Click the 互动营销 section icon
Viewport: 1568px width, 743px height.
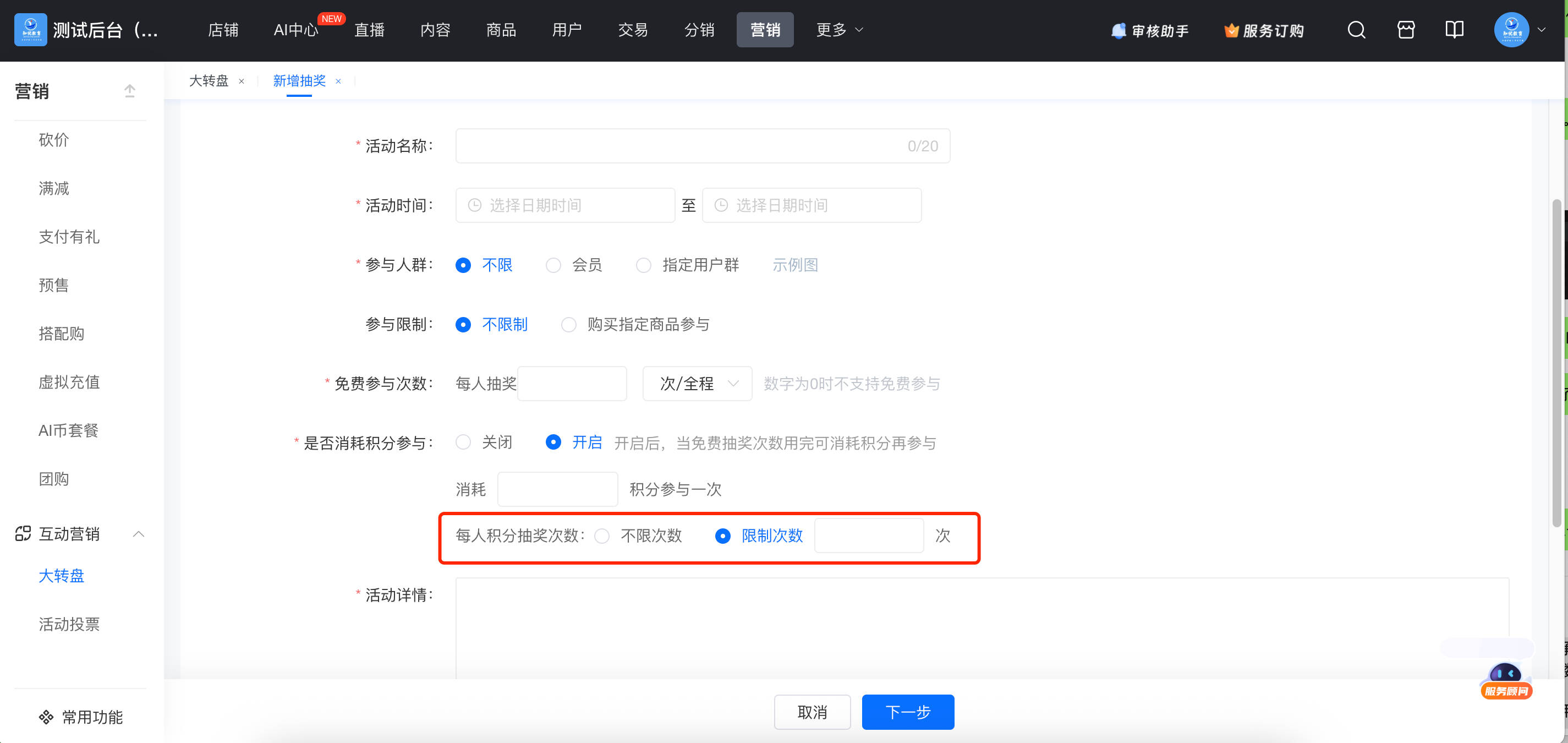point(23,533)
